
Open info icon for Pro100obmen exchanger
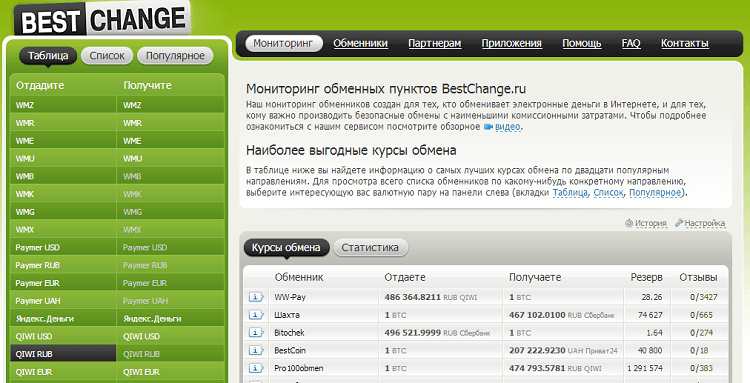click(256, 368)
